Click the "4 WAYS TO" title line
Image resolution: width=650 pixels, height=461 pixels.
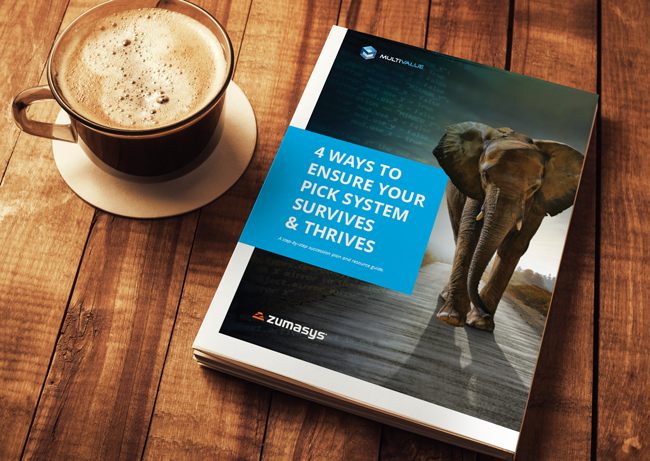358,161
